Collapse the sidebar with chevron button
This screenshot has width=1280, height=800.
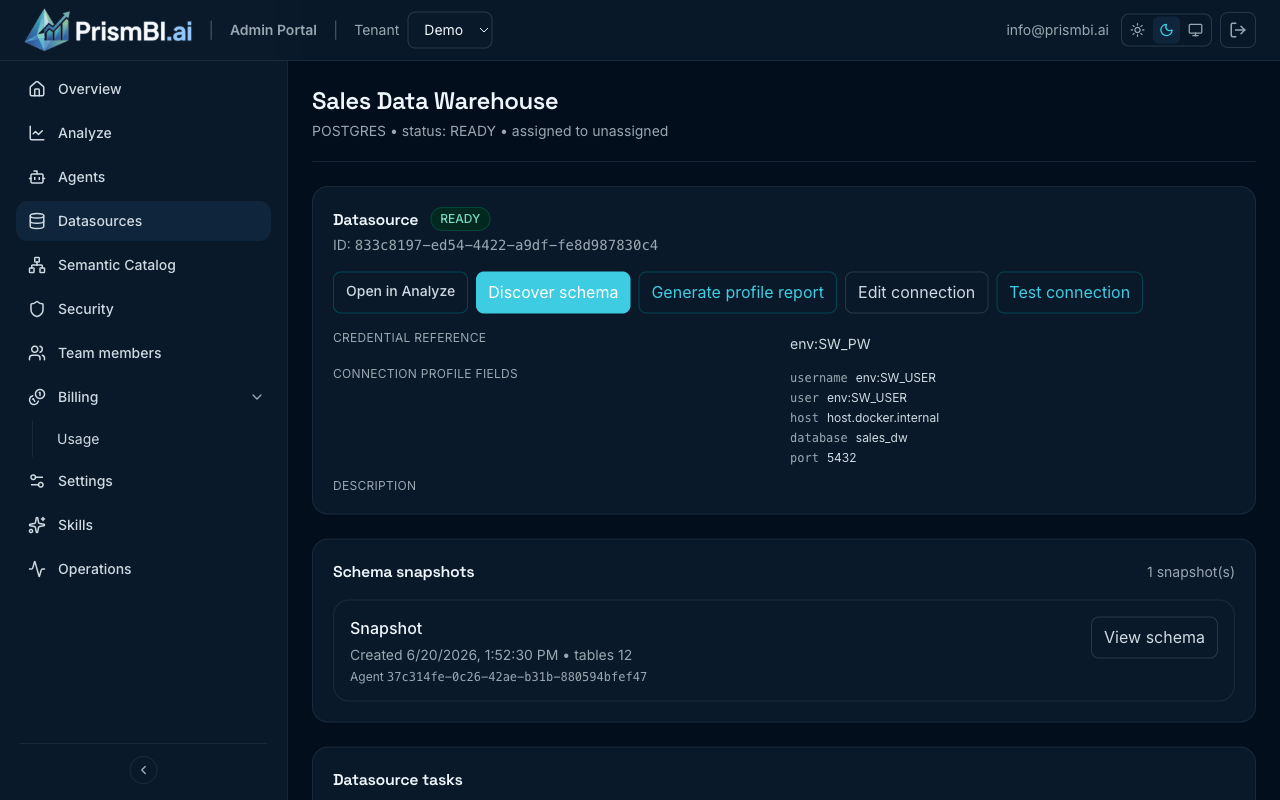(143, 770)
